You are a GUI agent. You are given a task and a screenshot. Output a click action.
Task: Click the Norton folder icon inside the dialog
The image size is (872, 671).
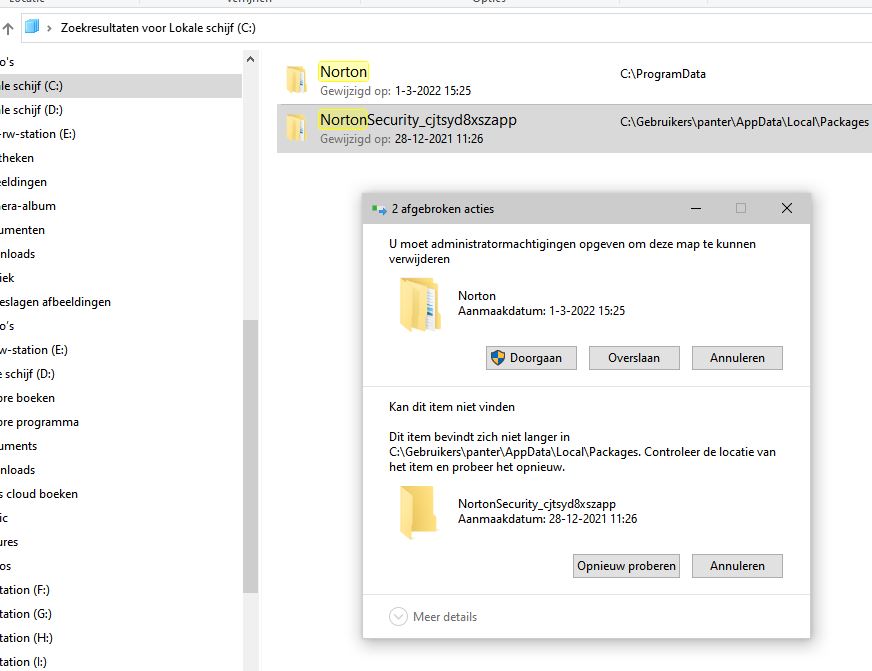coord(419,304)
